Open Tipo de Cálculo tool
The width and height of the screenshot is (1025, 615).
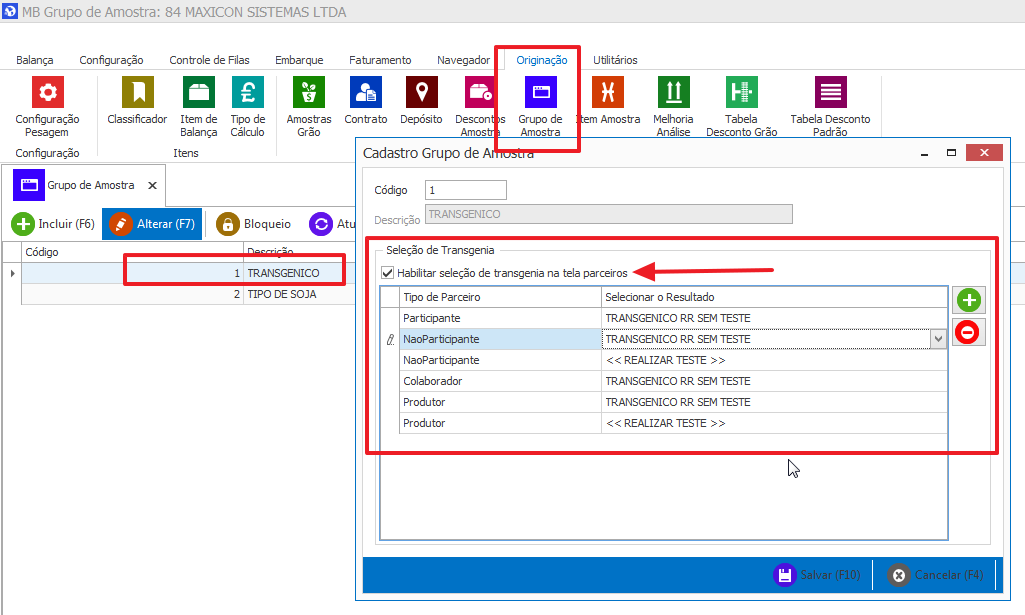click(x=248, y=107)
